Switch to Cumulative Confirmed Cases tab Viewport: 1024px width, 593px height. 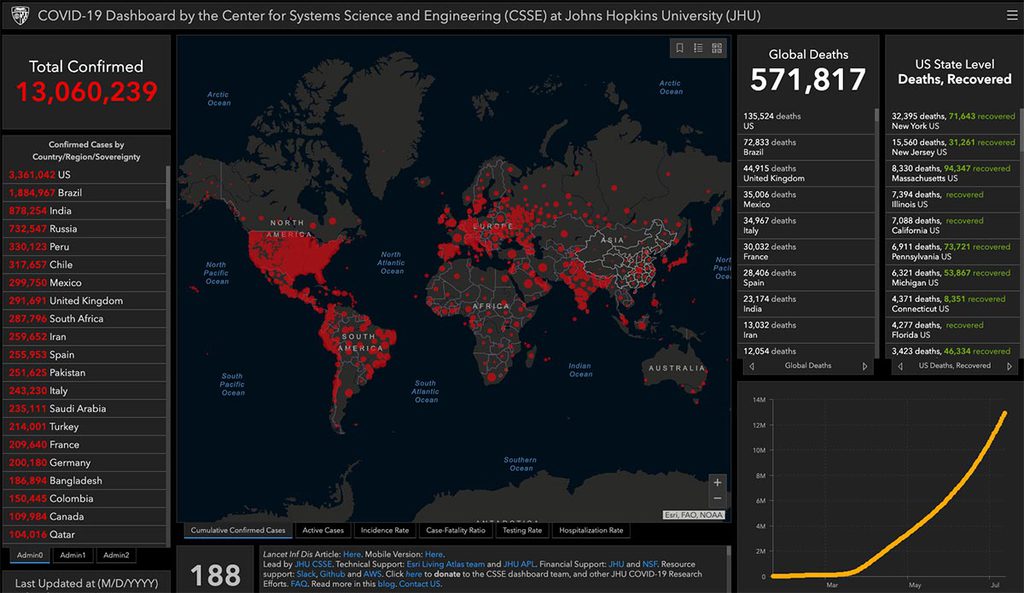[x=238, y=530]
